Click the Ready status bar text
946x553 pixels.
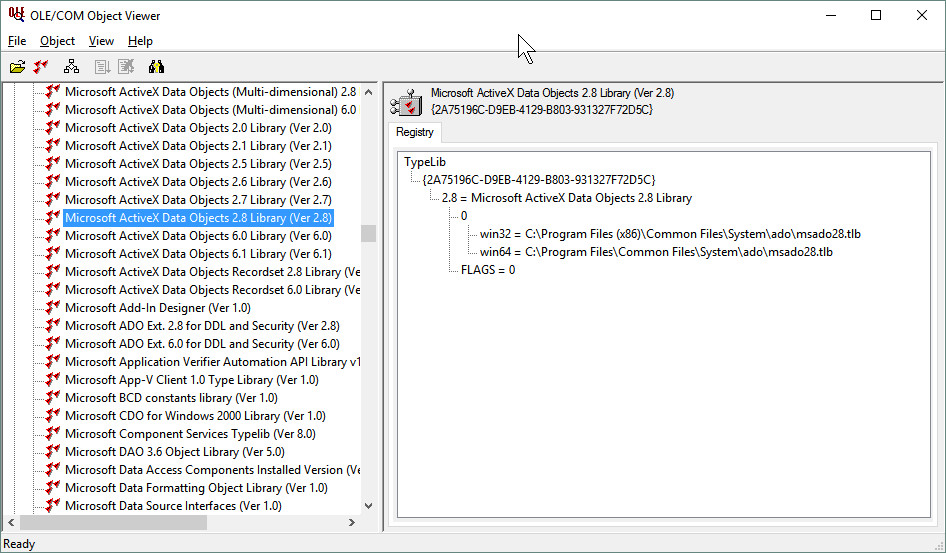click(19, 544)
